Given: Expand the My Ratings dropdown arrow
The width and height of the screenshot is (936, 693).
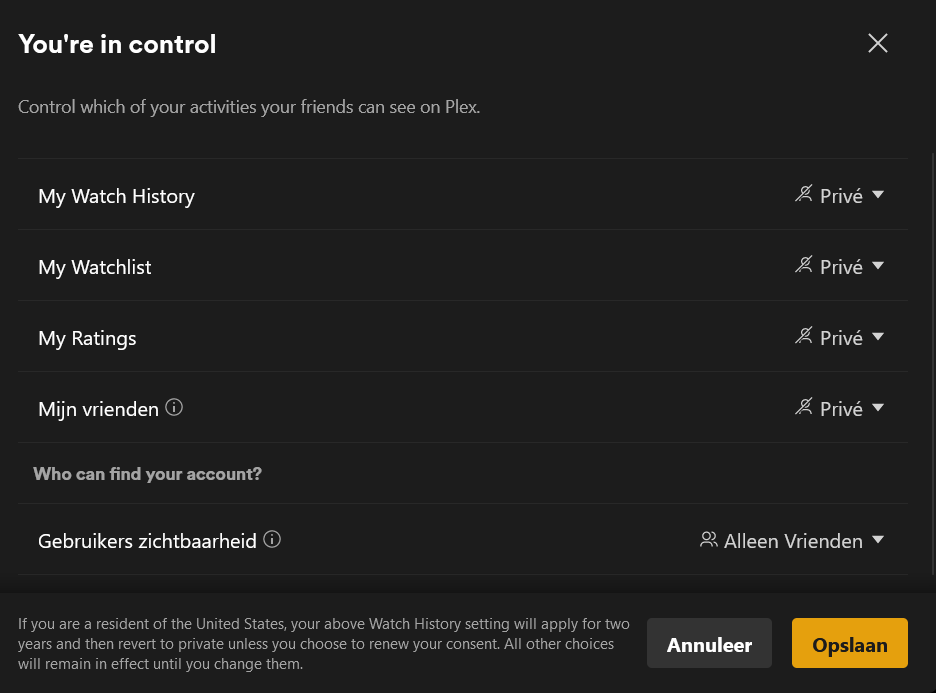Looking at the screenshot, I should [878, 337].
